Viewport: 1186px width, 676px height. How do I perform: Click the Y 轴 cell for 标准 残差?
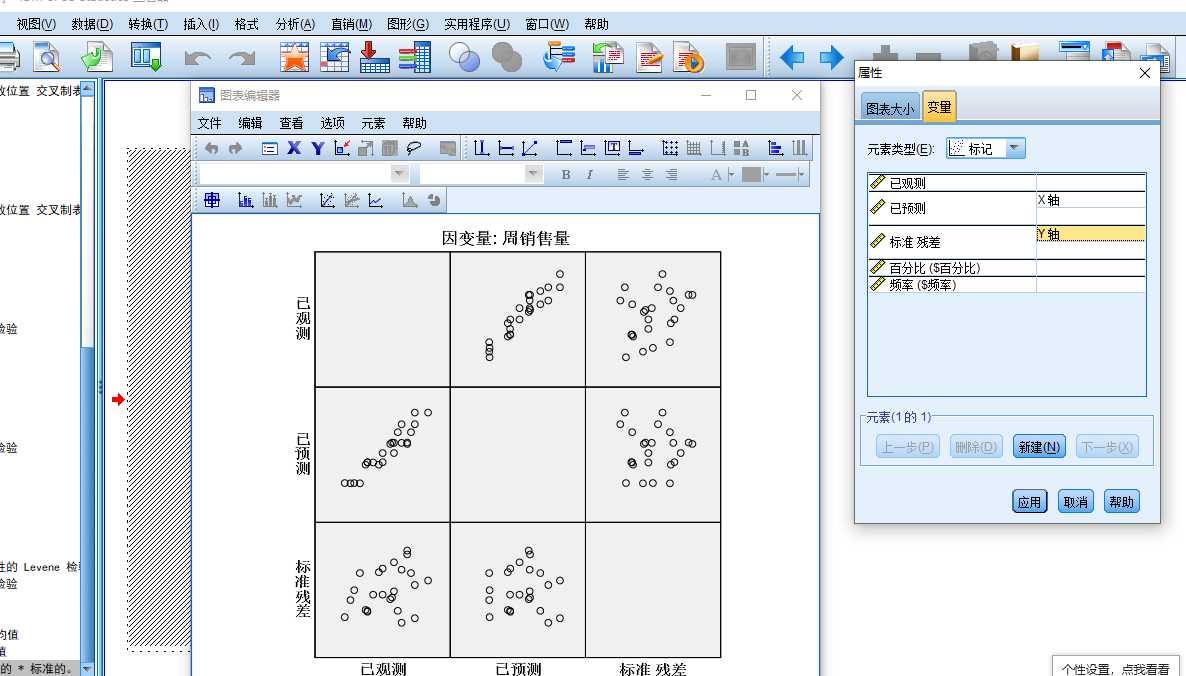[x=1090, y=234]
